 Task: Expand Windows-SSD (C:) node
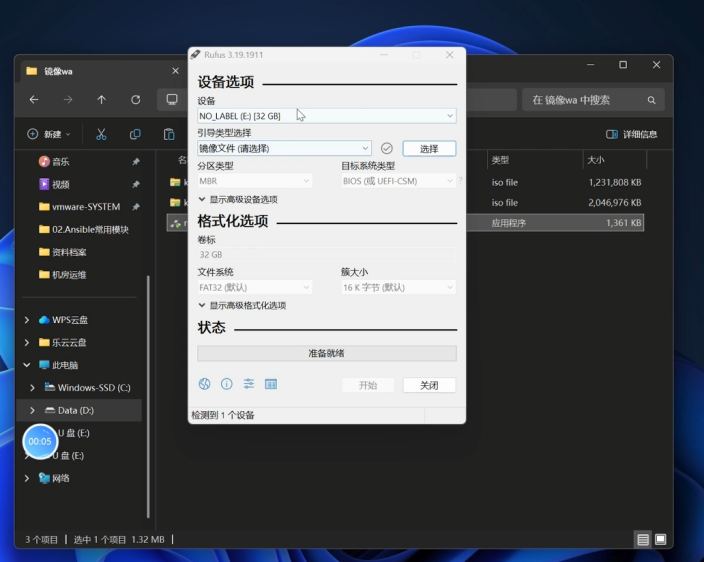coord(32,387)
